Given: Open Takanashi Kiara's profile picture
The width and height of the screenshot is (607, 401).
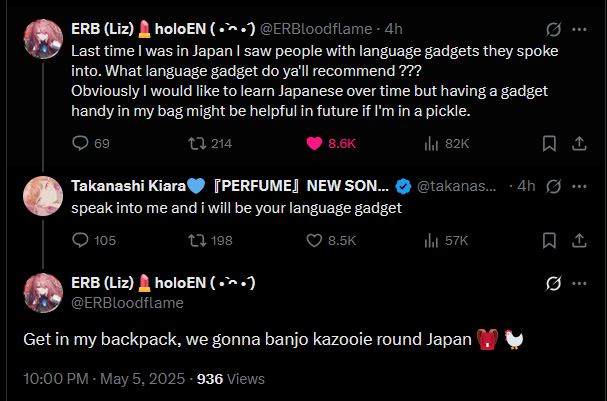Looking at the screenshot, I should [43, 196].
